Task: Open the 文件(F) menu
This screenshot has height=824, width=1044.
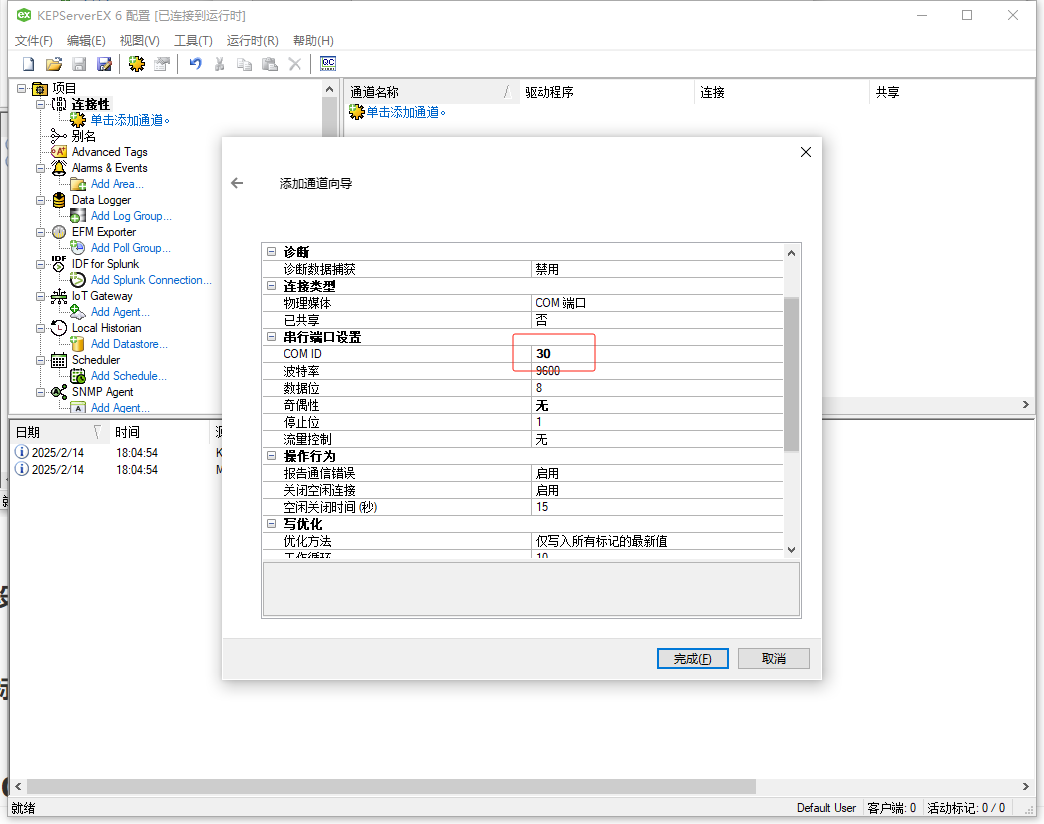Action: click(34, 41)
